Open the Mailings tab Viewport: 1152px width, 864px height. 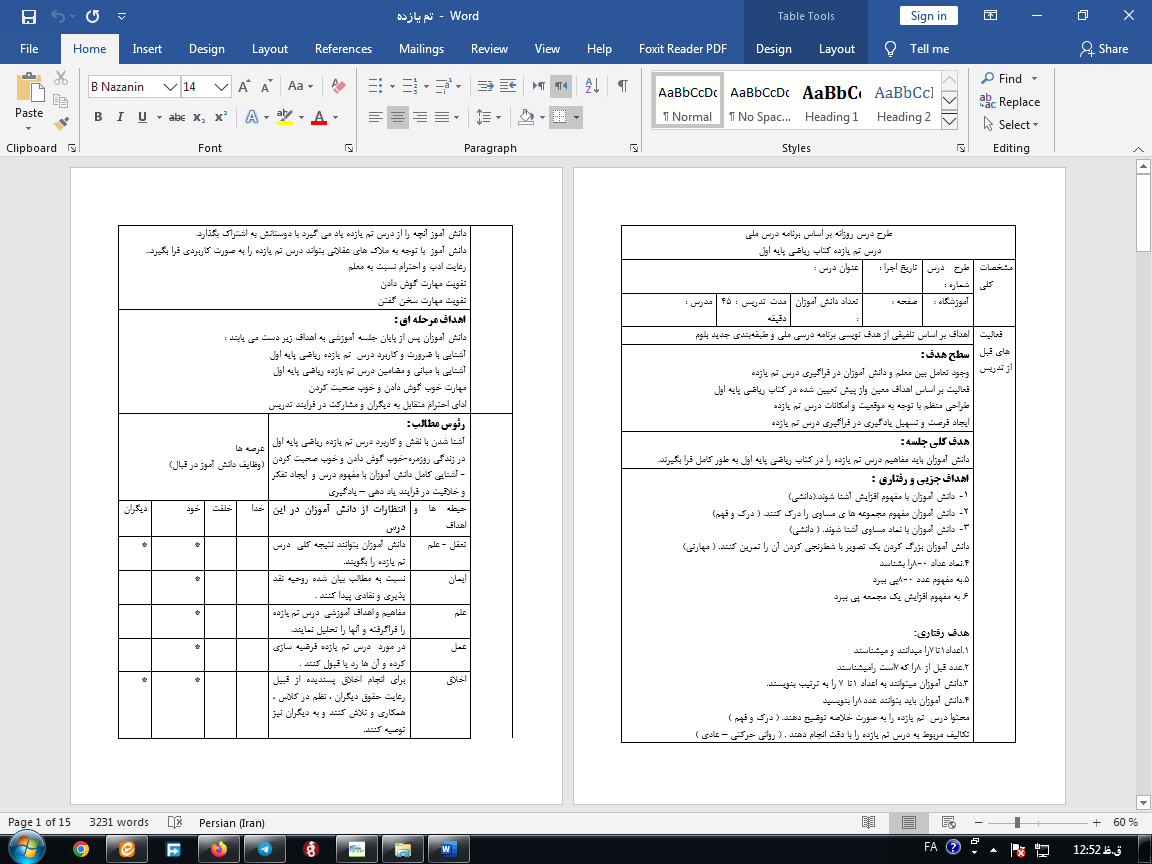pyautogui.click(x=421, y=49)
